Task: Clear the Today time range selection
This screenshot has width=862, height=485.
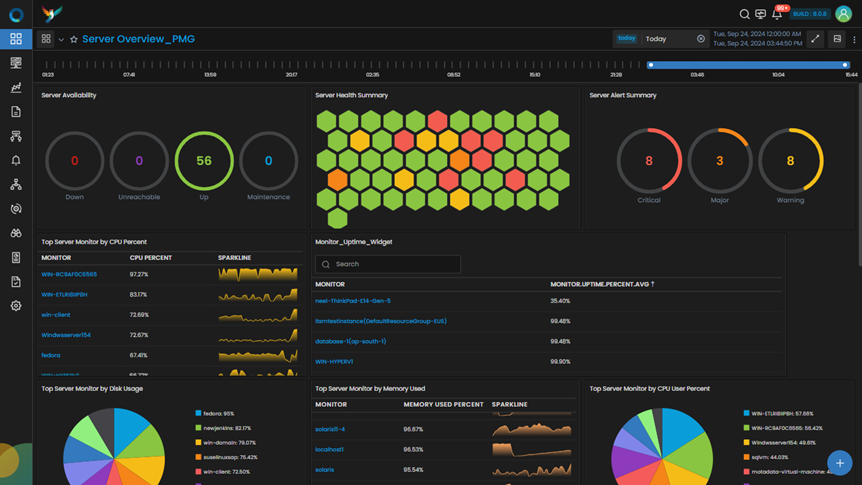Action: [x=701, y=38]
